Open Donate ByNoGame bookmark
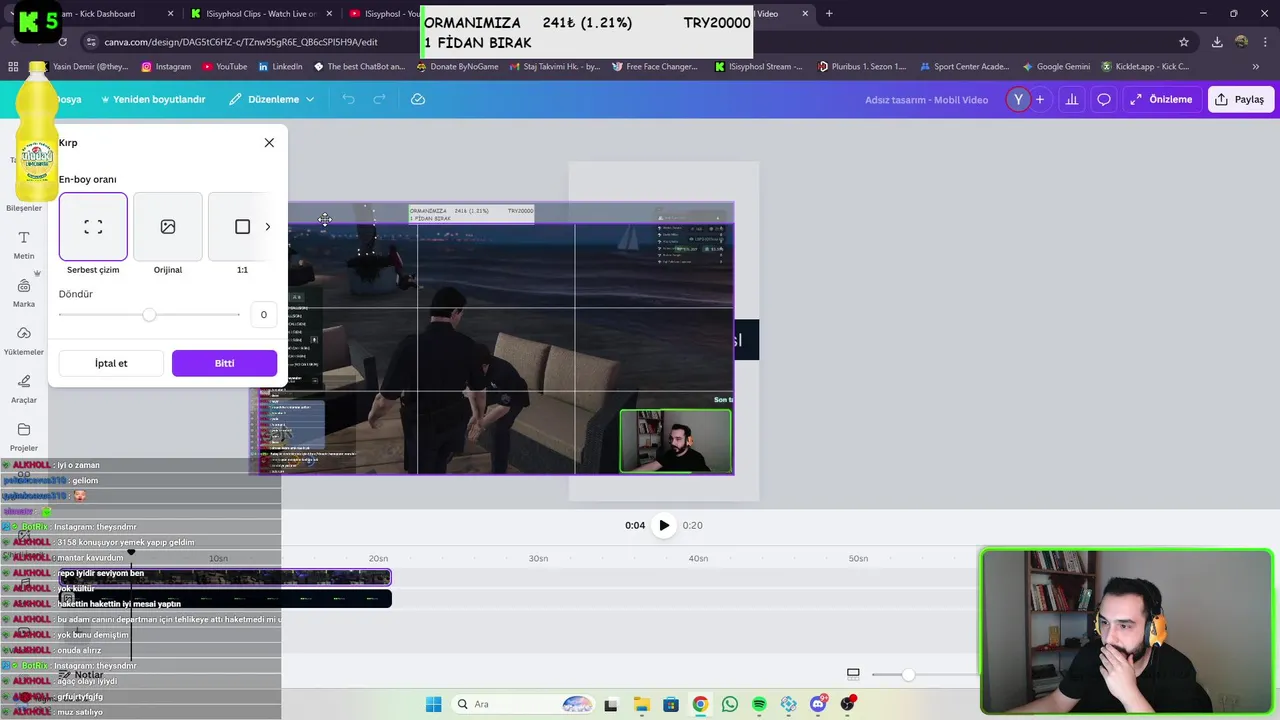The width and height of the screenshot is (1280, 720). point(457,67)
